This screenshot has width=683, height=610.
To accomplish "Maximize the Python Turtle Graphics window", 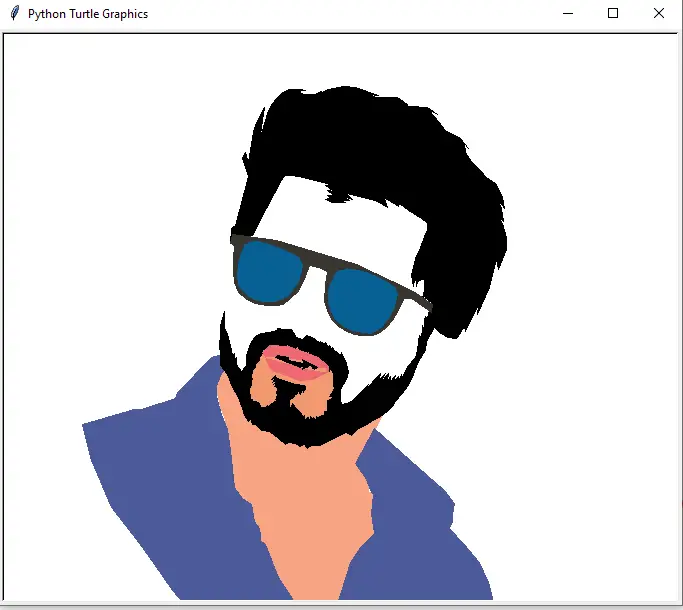I will coord(613,14).
